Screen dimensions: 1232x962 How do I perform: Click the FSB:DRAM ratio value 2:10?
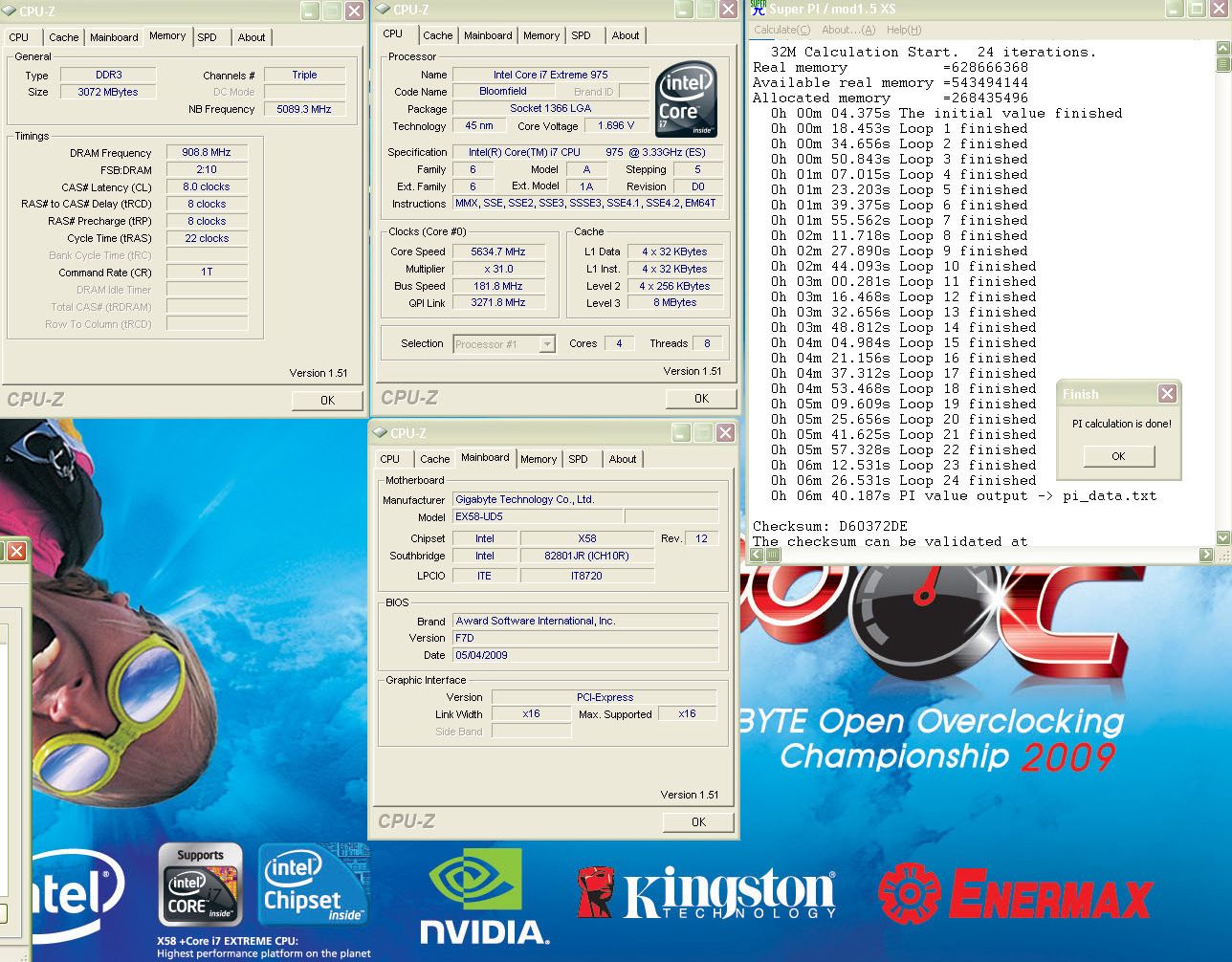point(207,169)
